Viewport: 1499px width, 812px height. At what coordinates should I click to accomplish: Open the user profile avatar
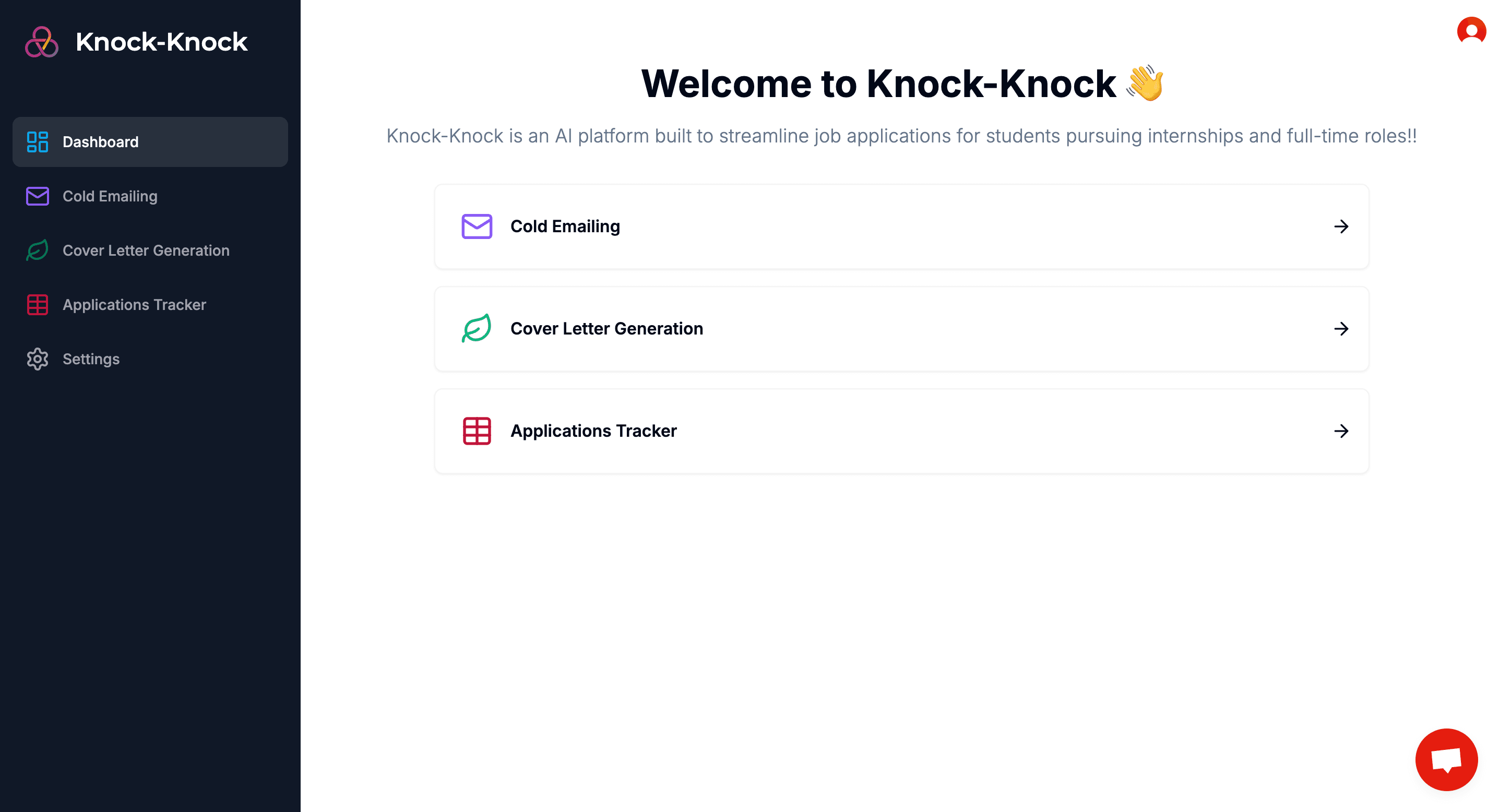[x=1472, y=30]
